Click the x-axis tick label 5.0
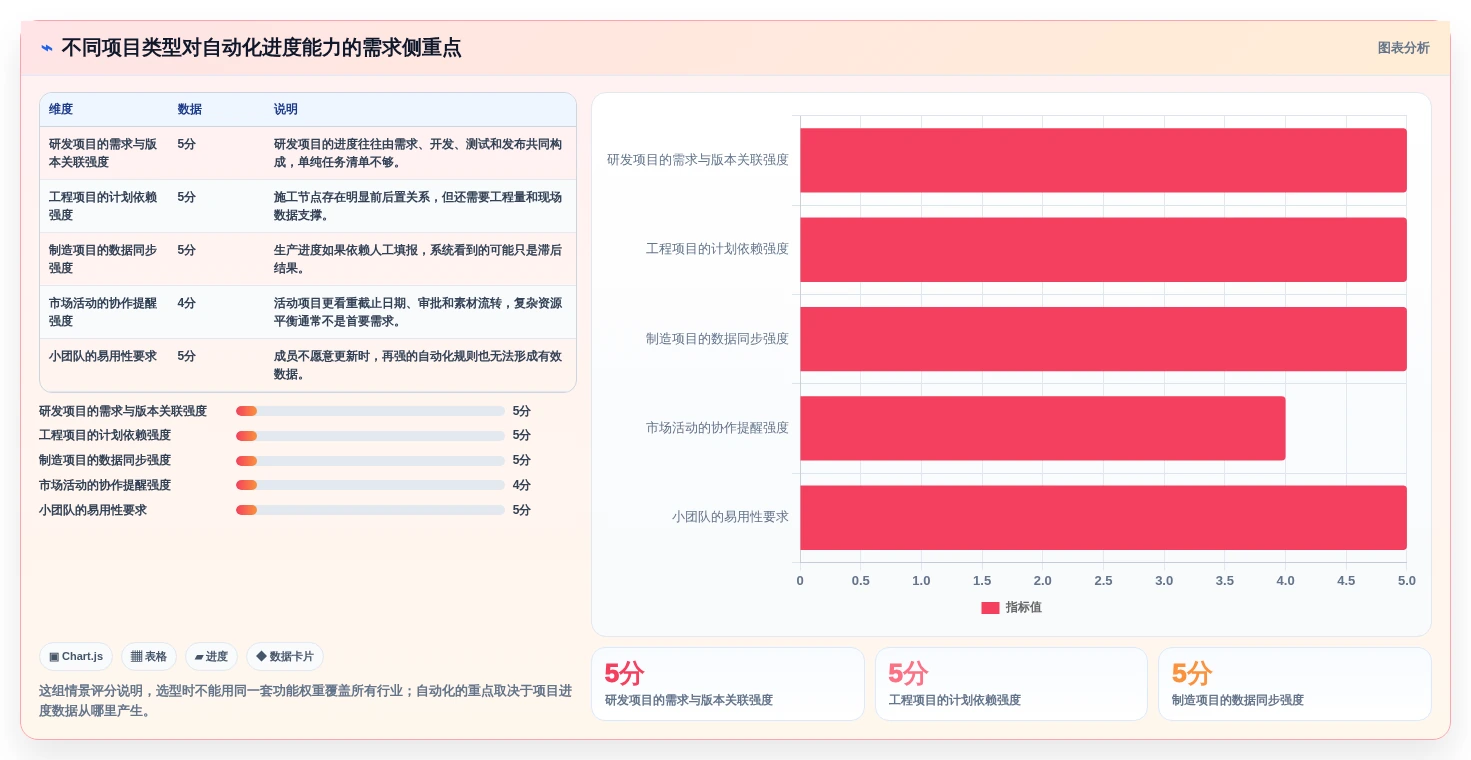The height and width of the screenshot is (760, 1471). pyautogui.click(x=1407, y=581)
